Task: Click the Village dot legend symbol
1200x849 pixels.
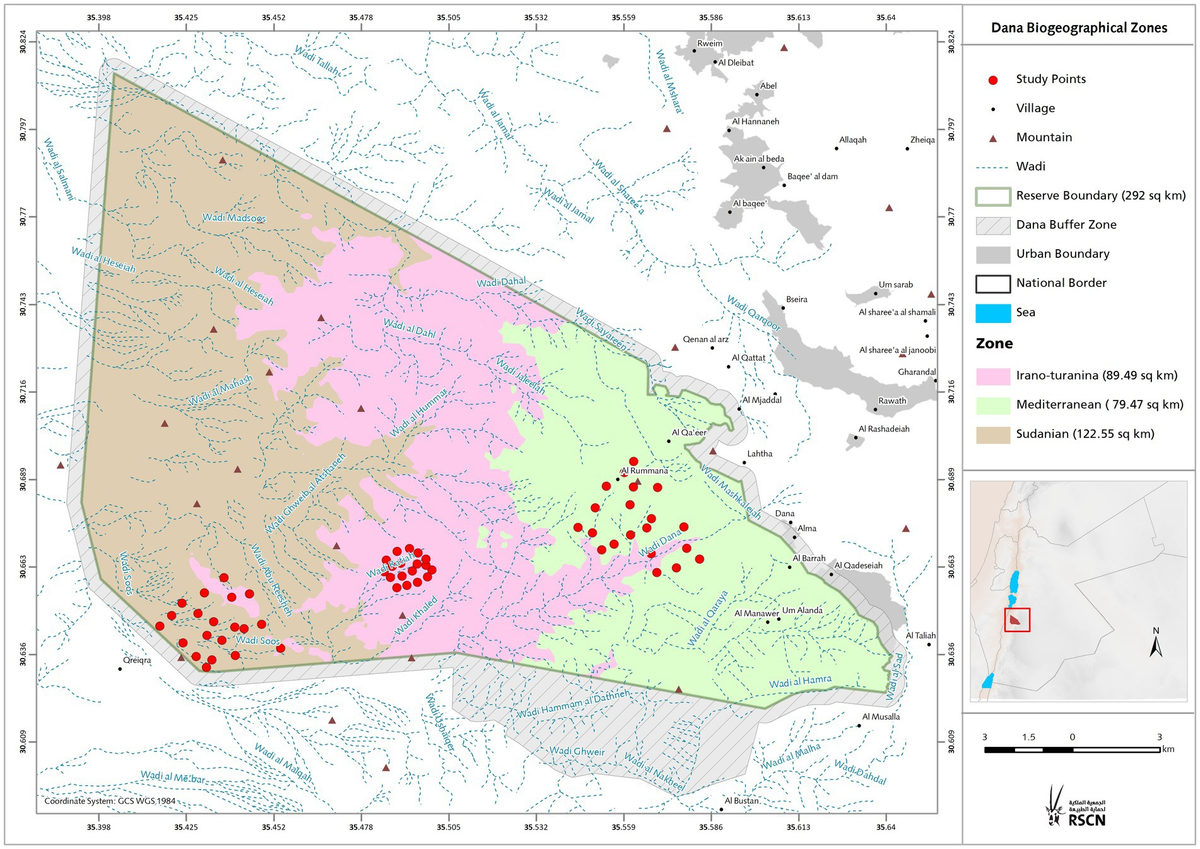Action: pyautogui.click(x=993, y=108)
